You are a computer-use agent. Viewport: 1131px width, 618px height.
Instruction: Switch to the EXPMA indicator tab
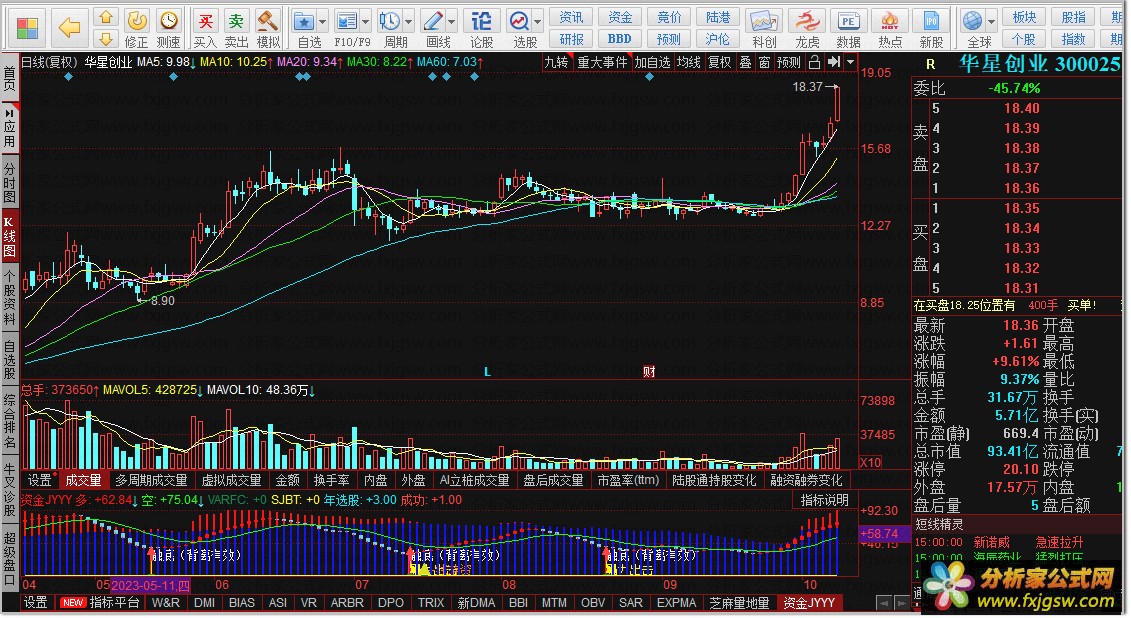tap(677, 603)
